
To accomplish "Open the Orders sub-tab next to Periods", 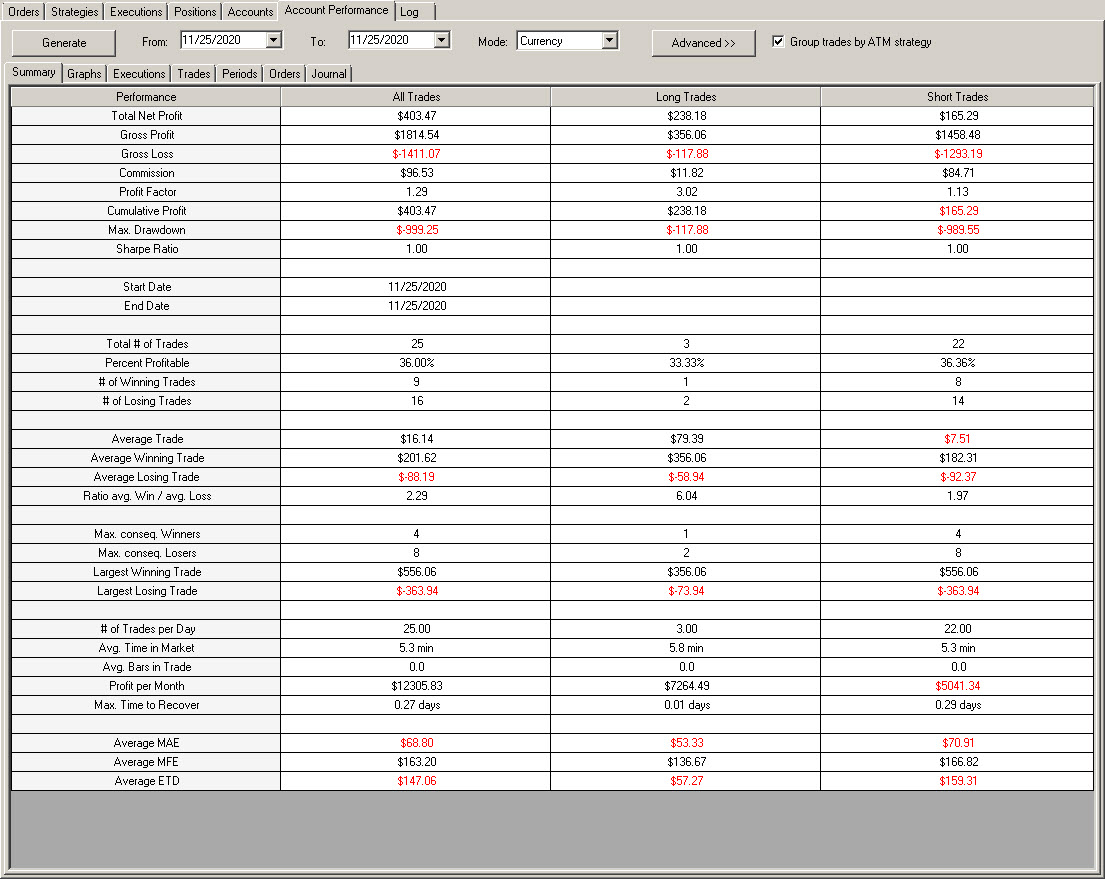I will (285, 74).
